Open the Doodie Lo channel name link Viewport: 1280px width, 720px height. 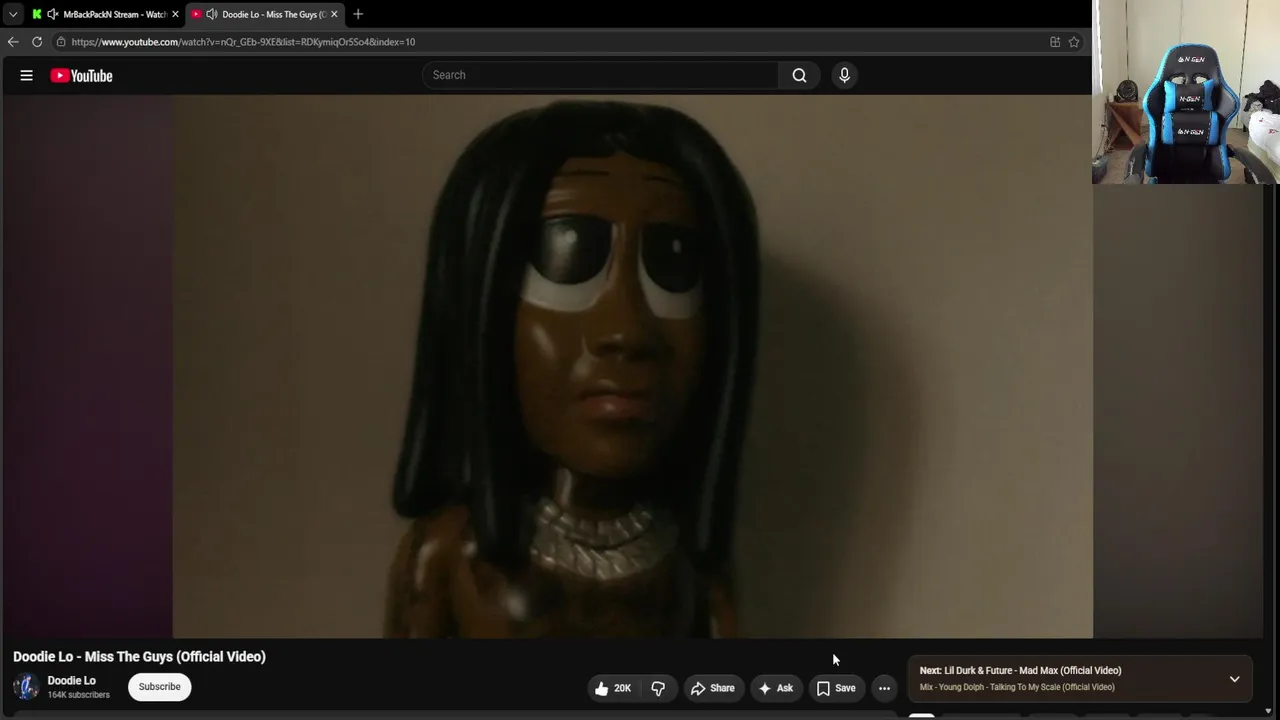pos(72,681)
